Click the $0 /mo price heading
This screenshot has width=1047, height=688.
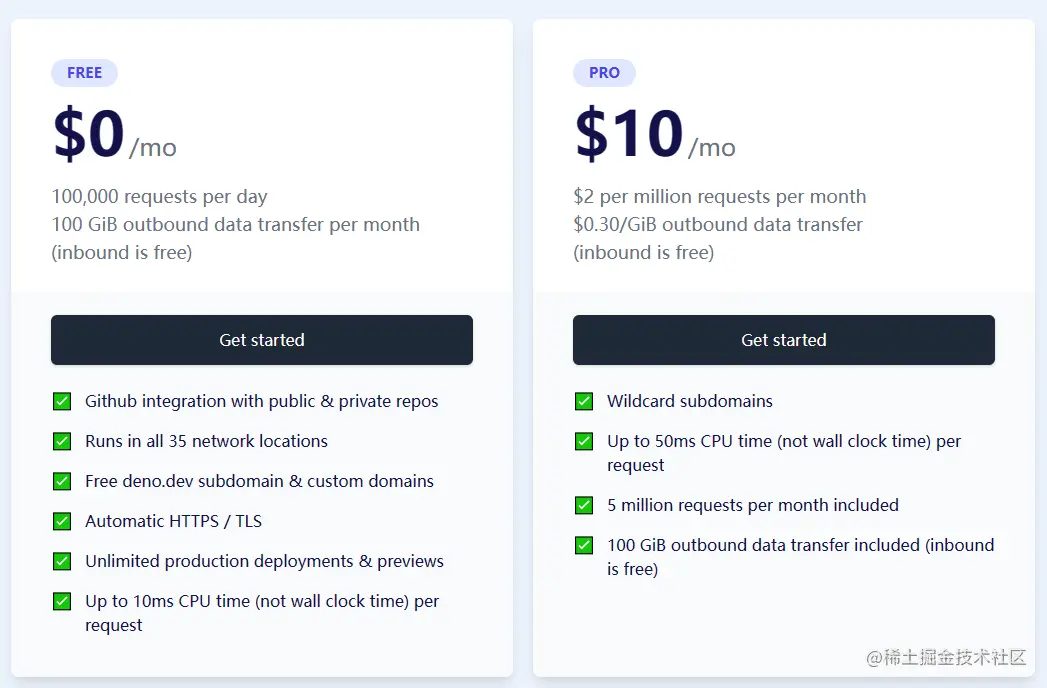115,134
